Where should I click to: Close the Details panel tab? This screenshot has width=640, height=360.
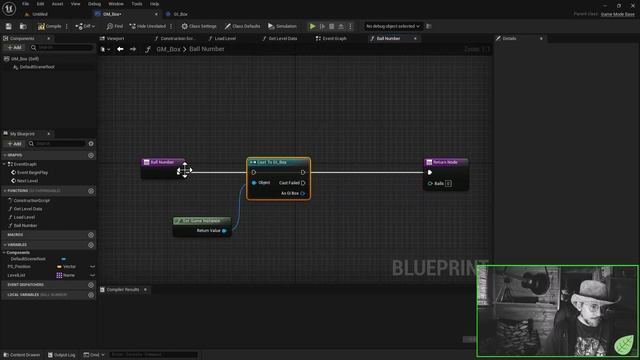coord(541,38)
